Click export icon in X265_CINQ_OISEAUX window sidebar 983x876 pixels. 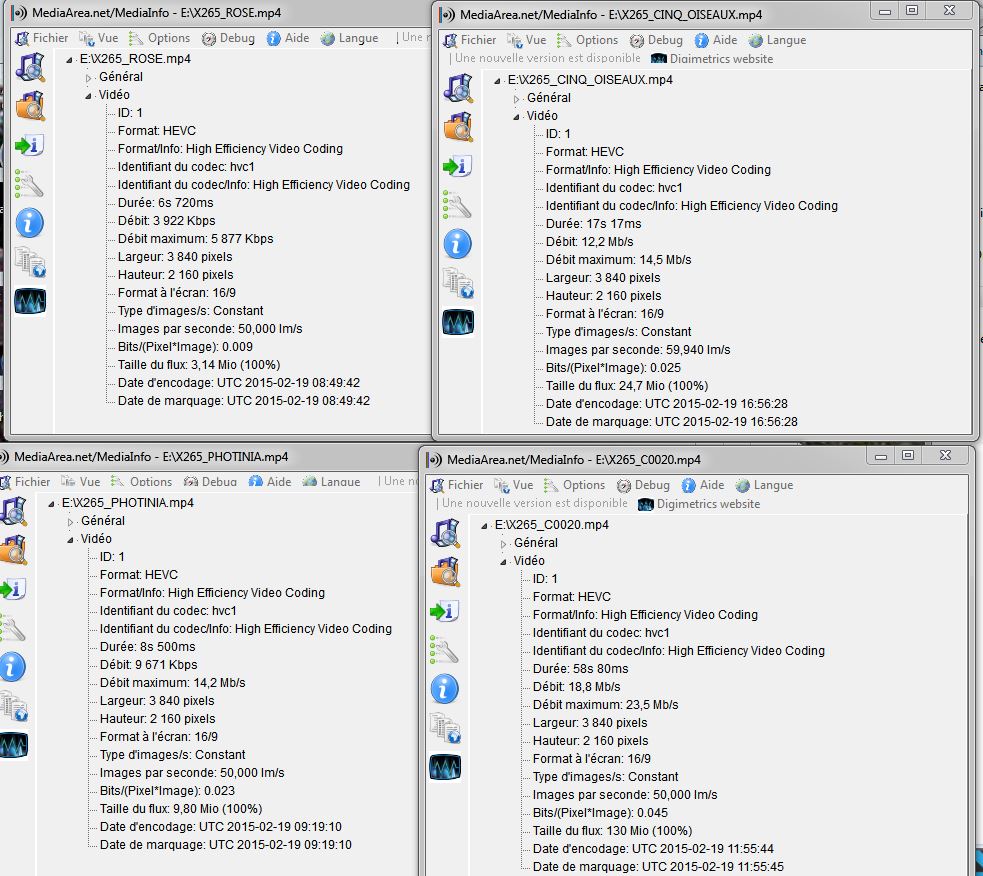[x=457, y=166]
